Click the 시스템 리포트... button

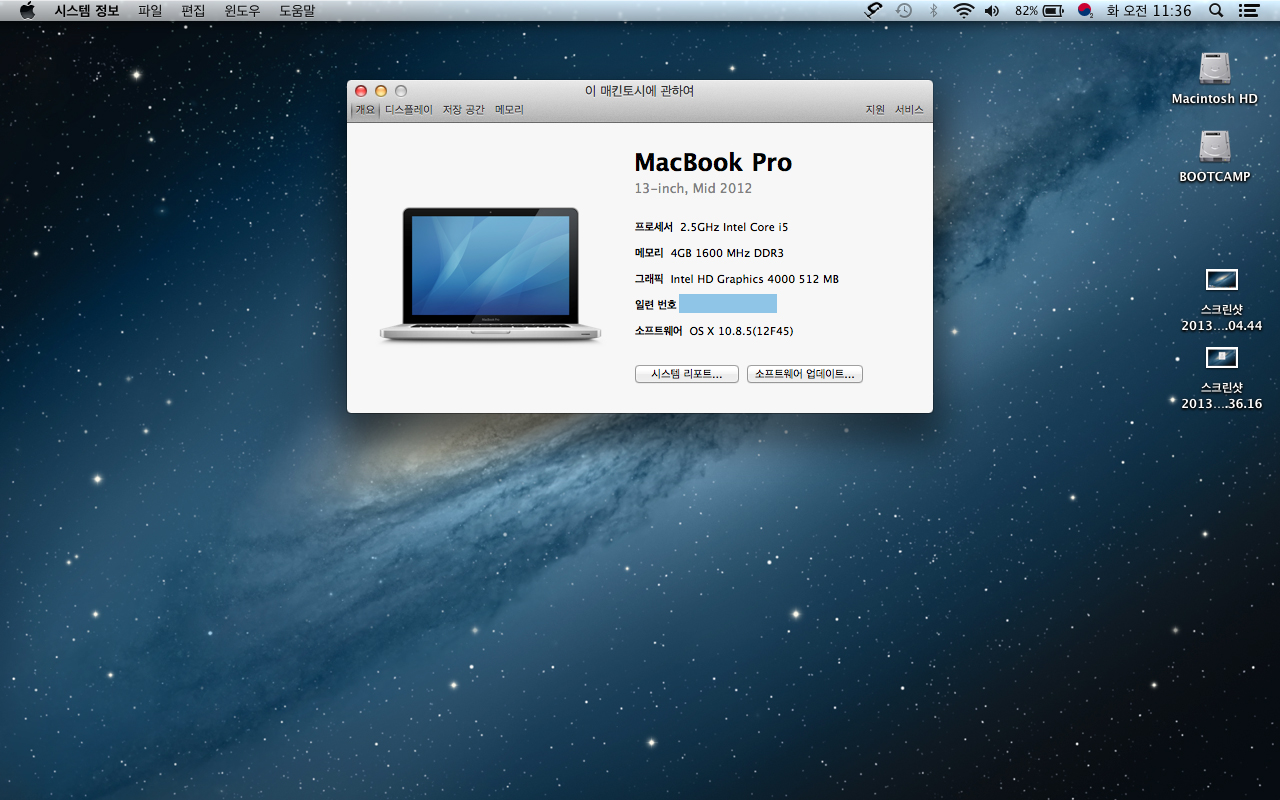[687, 374]
